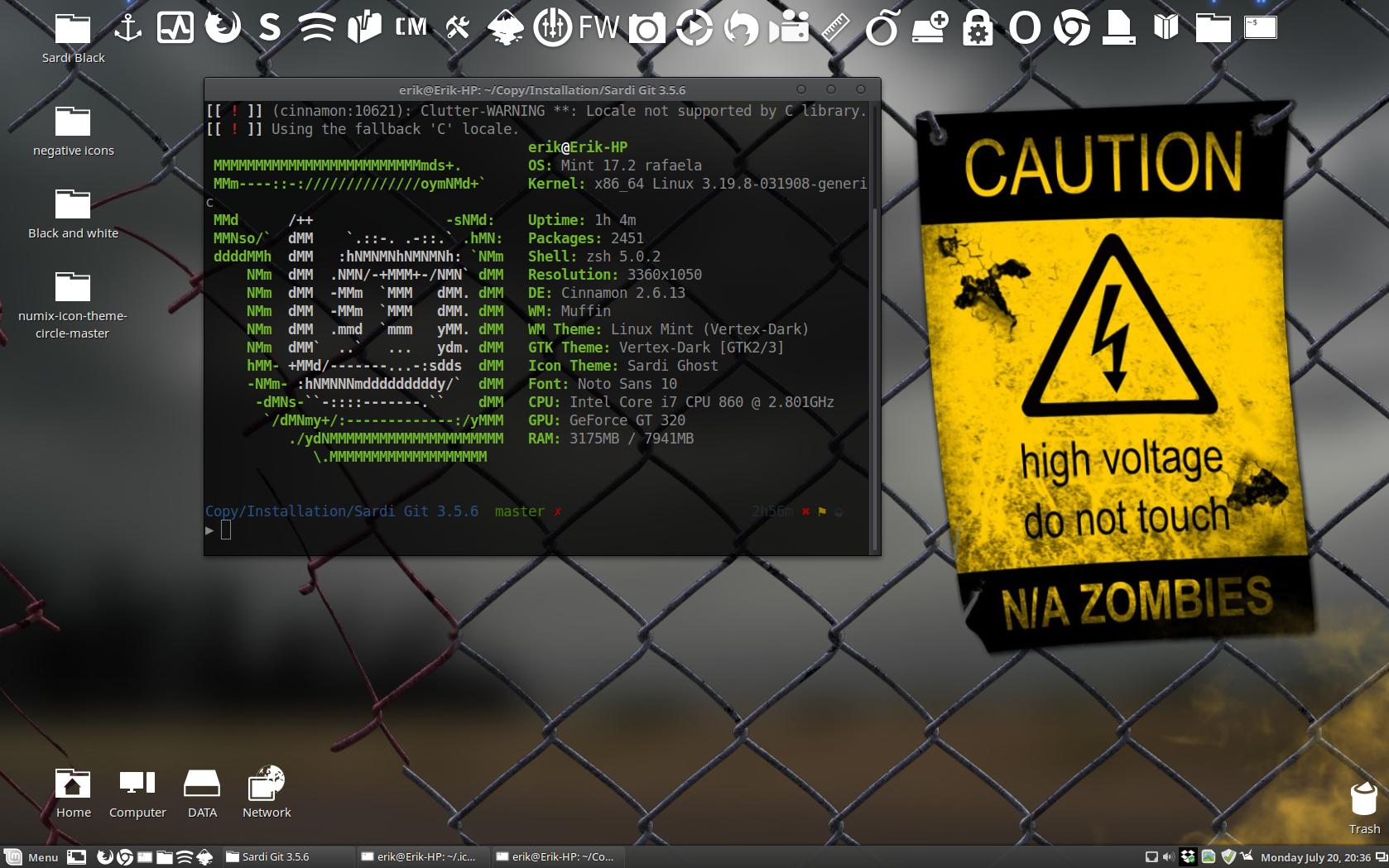Open the disk with plus icon
The image size is (1389, 868).
point(930,28)
